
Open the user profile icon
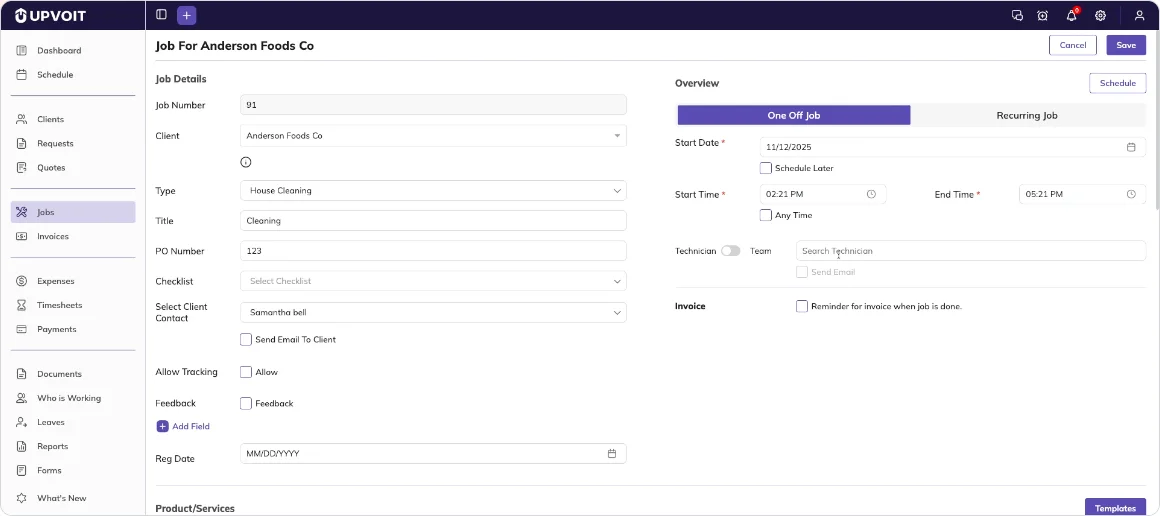point(1139,16)
